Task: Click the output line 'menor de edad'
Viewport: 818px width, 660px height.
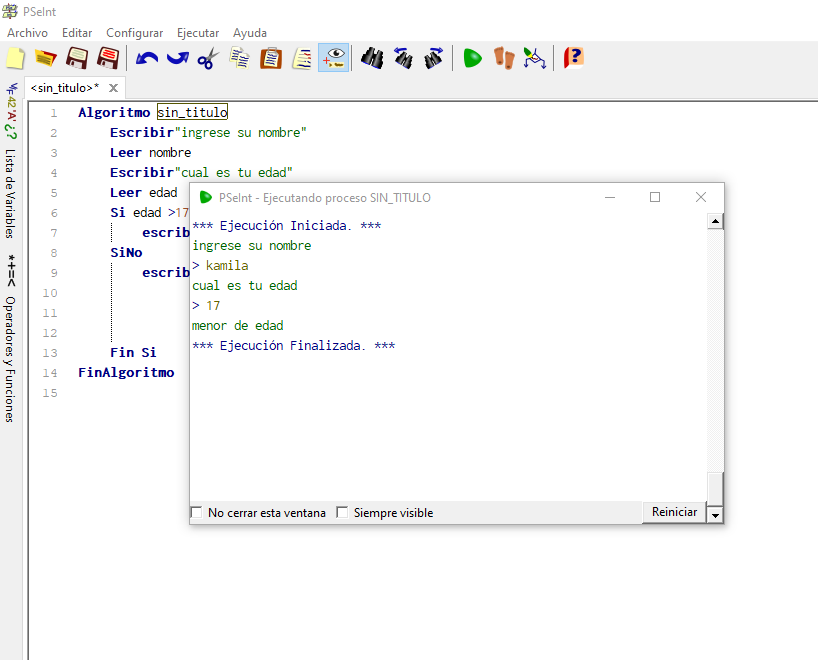Action: coord(238,326)
